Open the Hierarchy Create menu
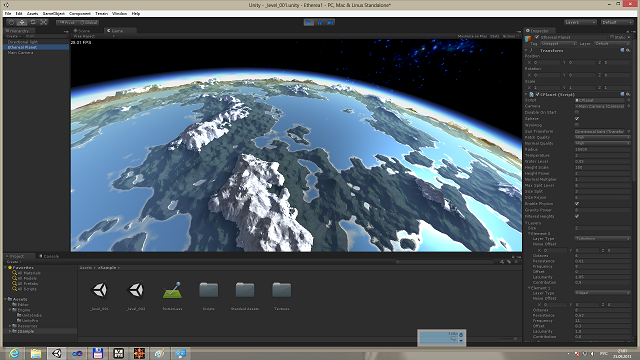The width and height of the screenshot is (640, 360). point(13,36)
